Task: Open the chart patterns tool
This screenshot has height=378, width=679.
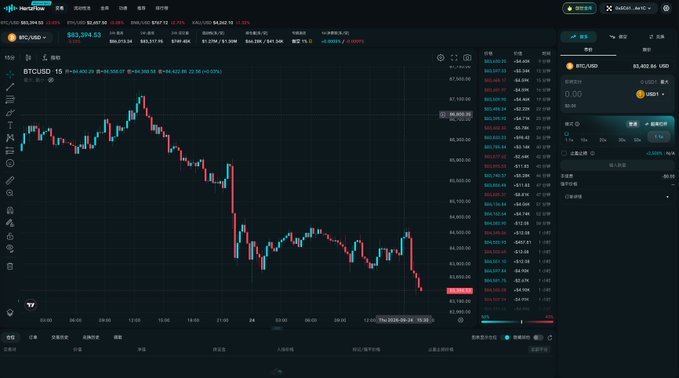Action: [x=10, y=138]
